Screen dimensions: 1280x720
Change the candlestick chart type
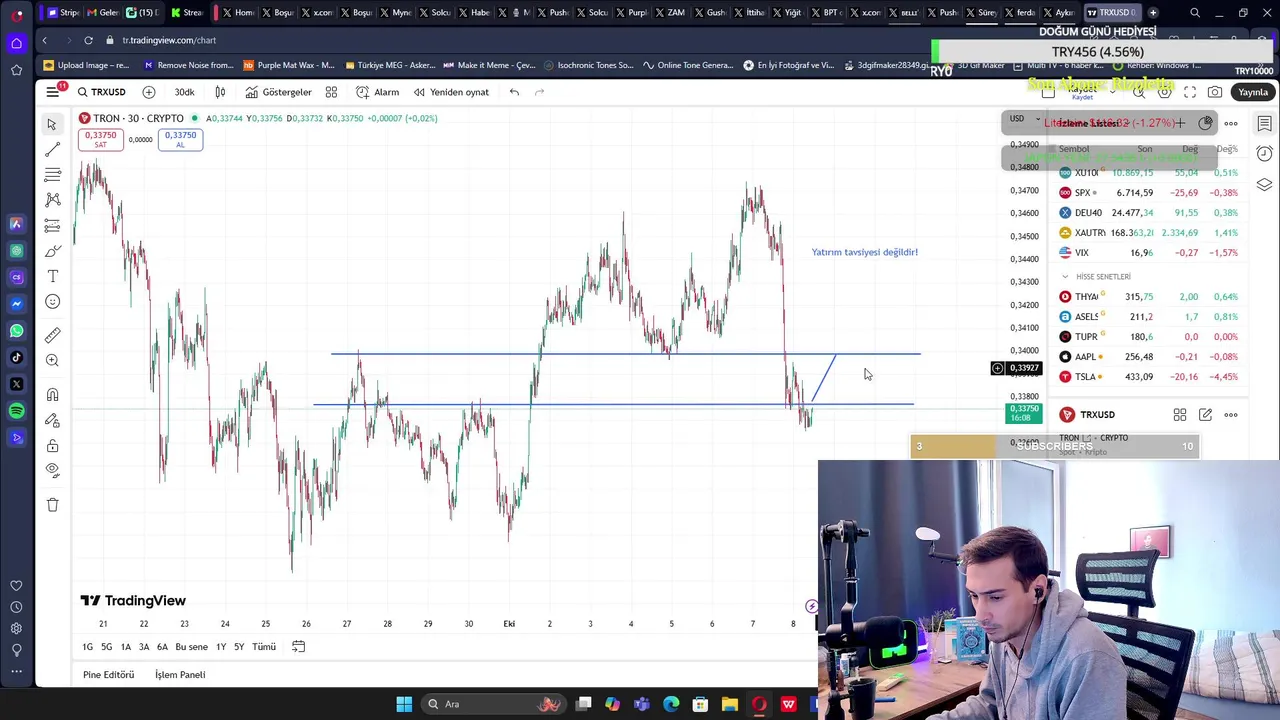click(220, 92)
